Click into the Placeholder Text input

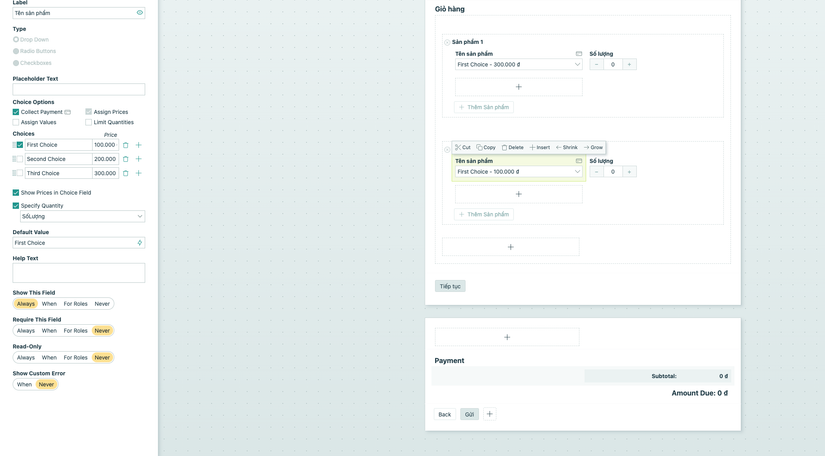pos(78,89)
